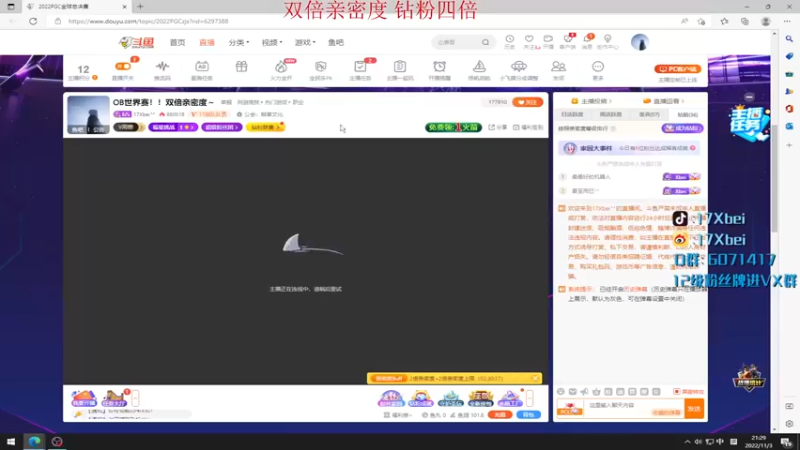Toggle the red checkbox option above chat input
Viewport: 800px width, 450px height.
coord(677,391)
